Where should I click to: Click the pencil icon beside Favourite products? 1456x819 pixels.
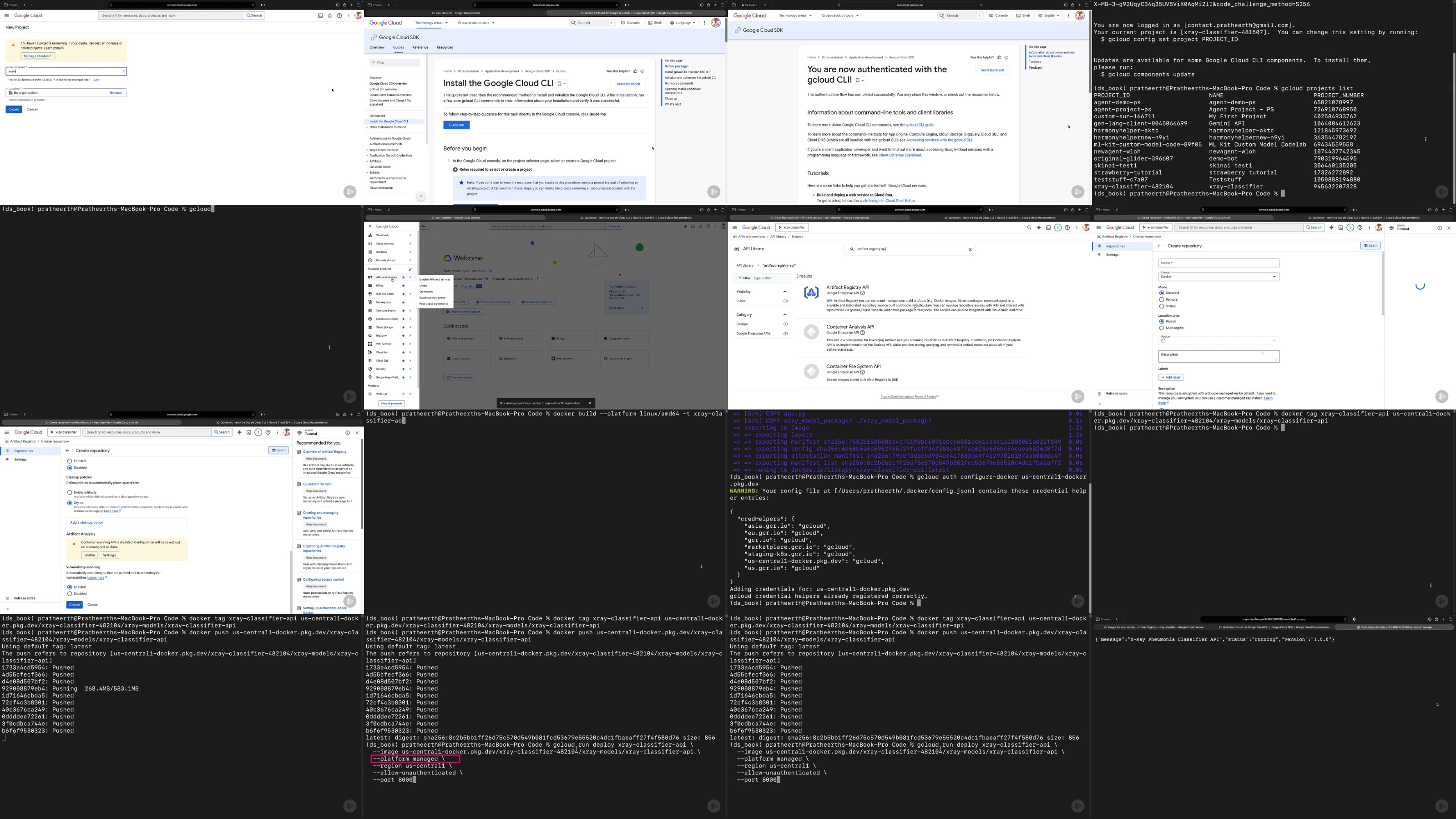coord(410,269)
